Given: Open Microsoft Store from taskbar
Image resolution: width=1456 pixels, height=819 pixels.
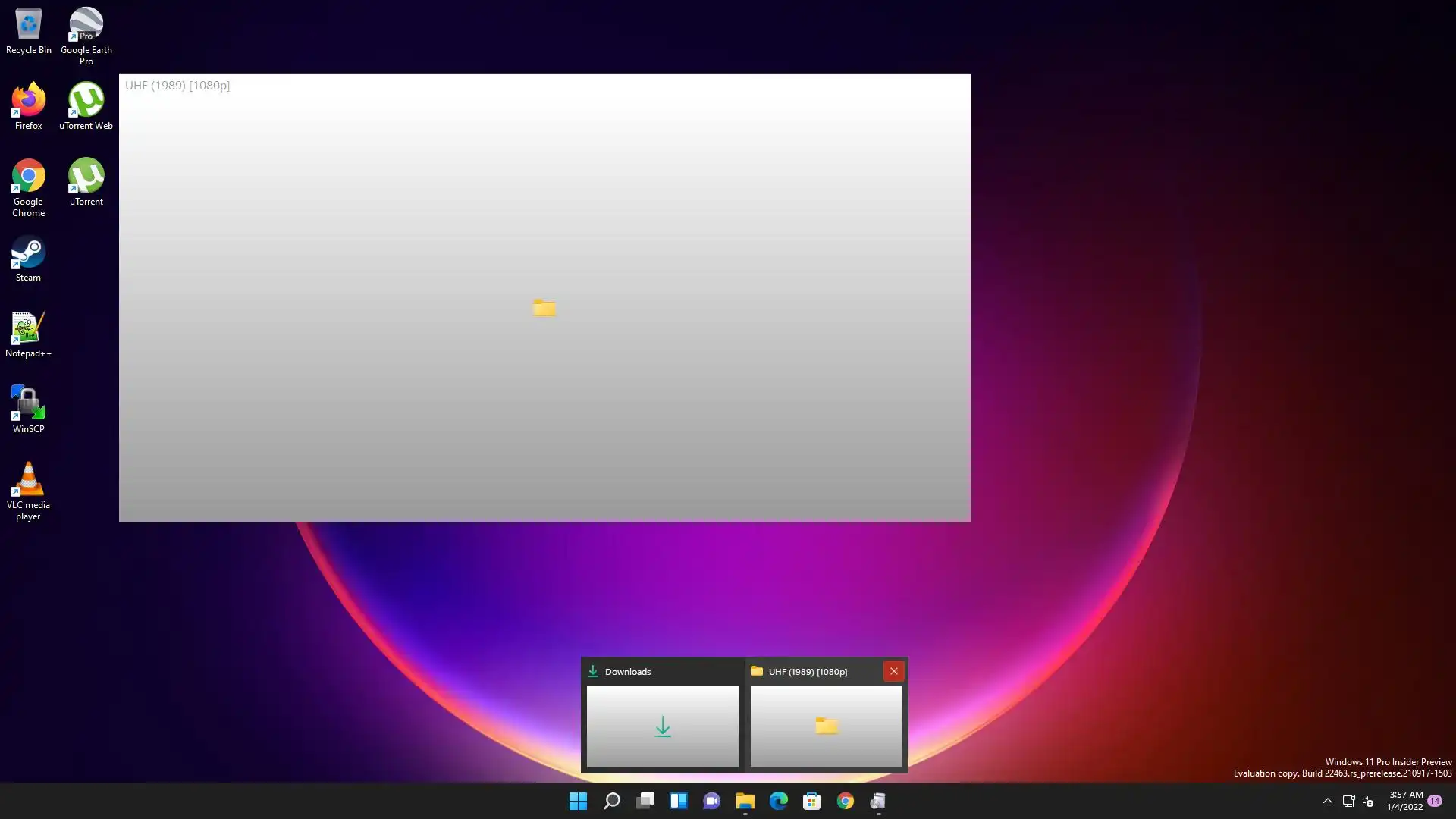Looking at the screenshot, I should (811, 801).
